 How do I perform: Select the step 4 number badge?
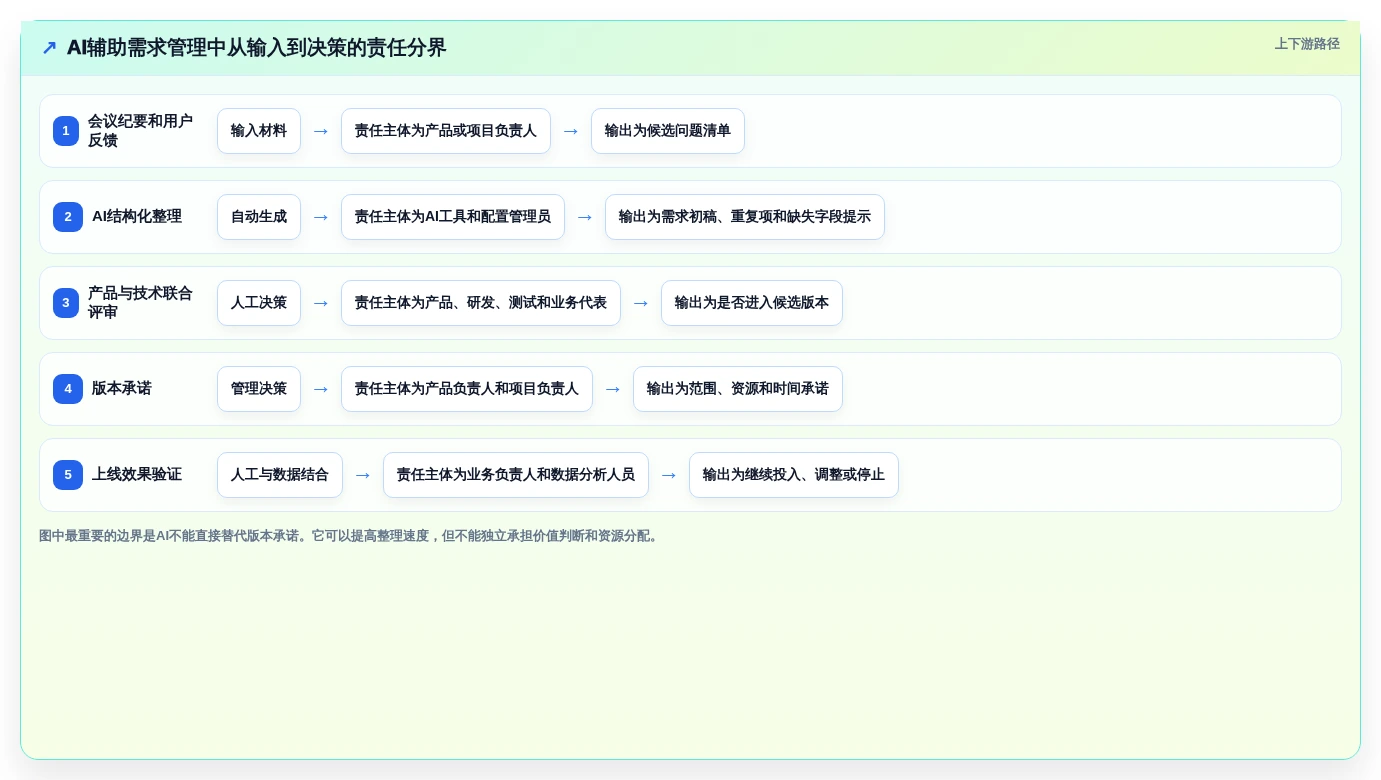coord(68,389)
